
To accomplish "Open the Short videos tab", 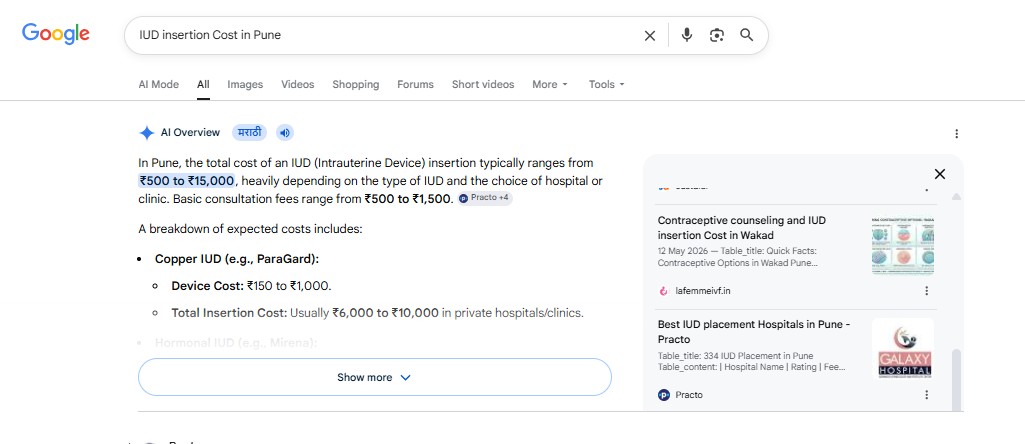I will pyautogui.click(x=483, y=84).
